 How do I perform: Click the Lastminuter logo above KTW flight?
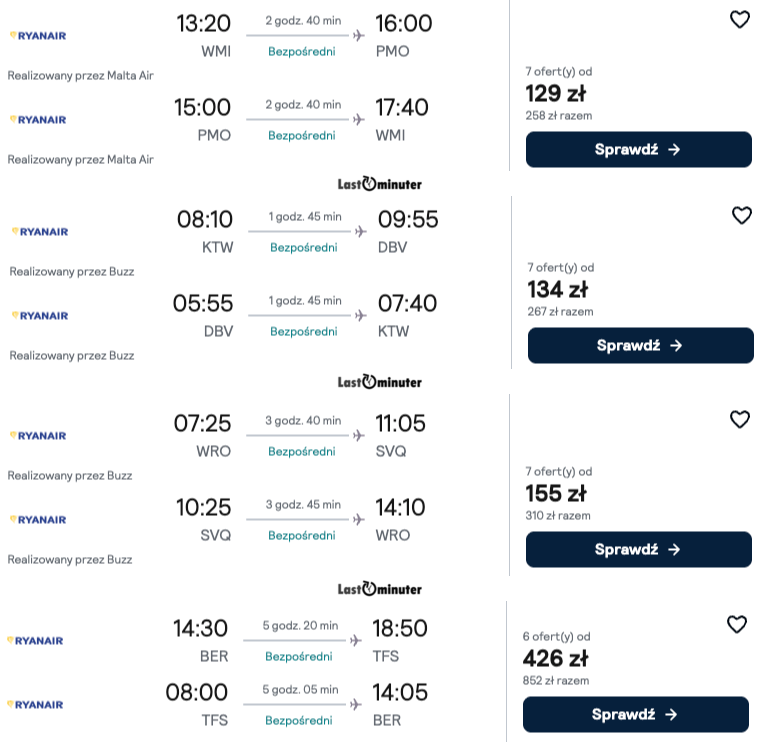point(380,184)
